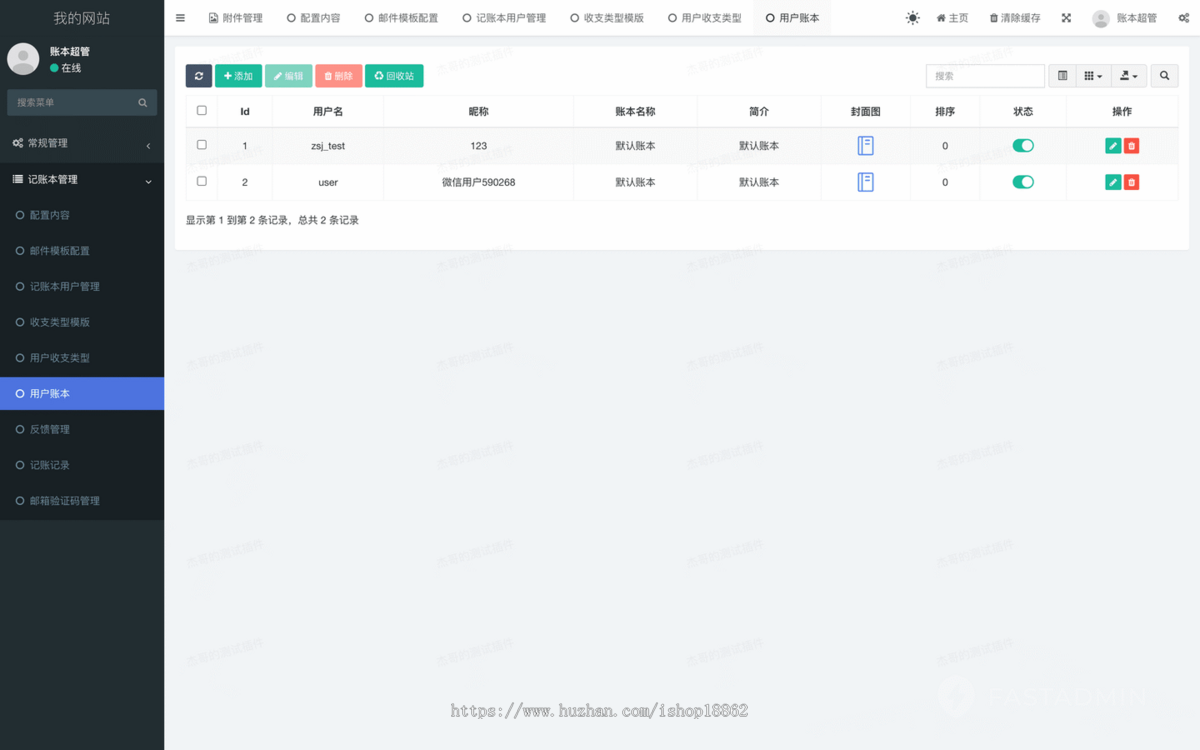This screenshot has height=750, width=1200.
Task: Check the select-all checkbox in the table header
Action: (x=201, y=111)
